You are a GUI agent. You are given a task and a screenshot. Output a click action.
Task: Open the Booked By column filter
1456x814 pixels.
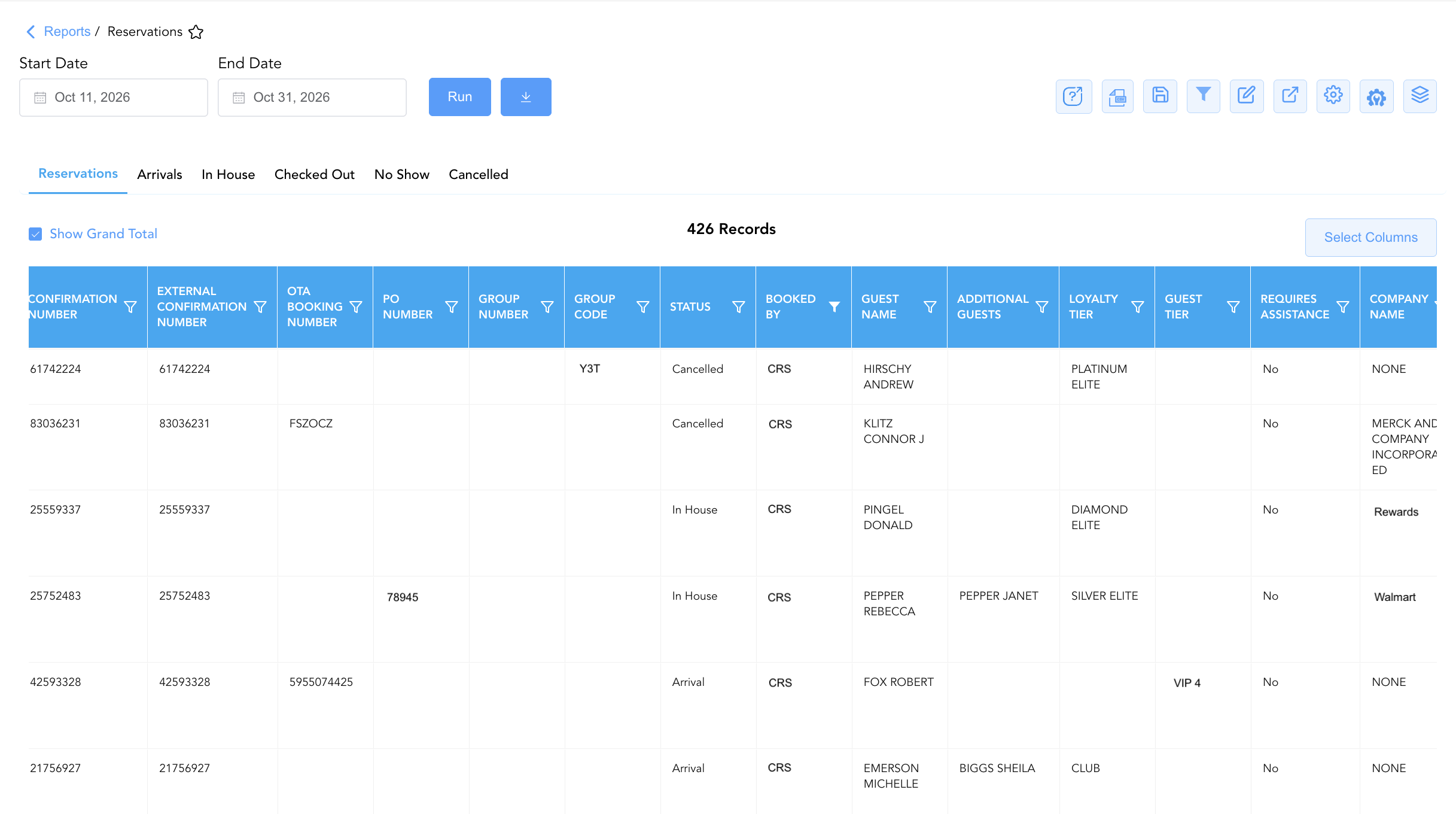[x=834, y=307]
